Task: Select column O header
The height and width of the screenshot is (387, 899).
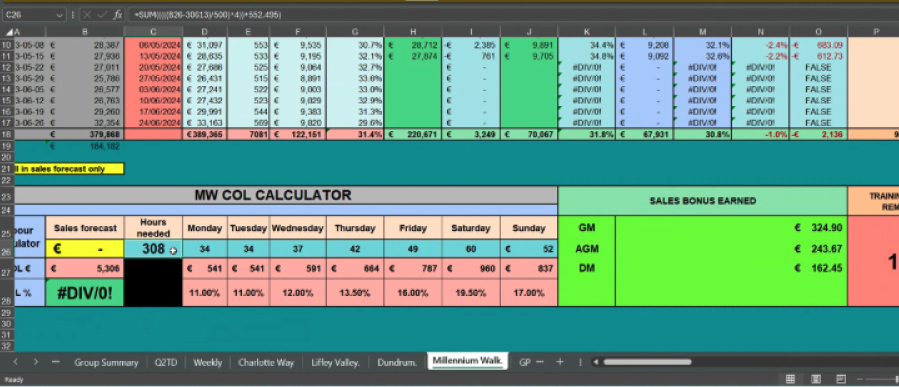Action: tap(818, 32)
